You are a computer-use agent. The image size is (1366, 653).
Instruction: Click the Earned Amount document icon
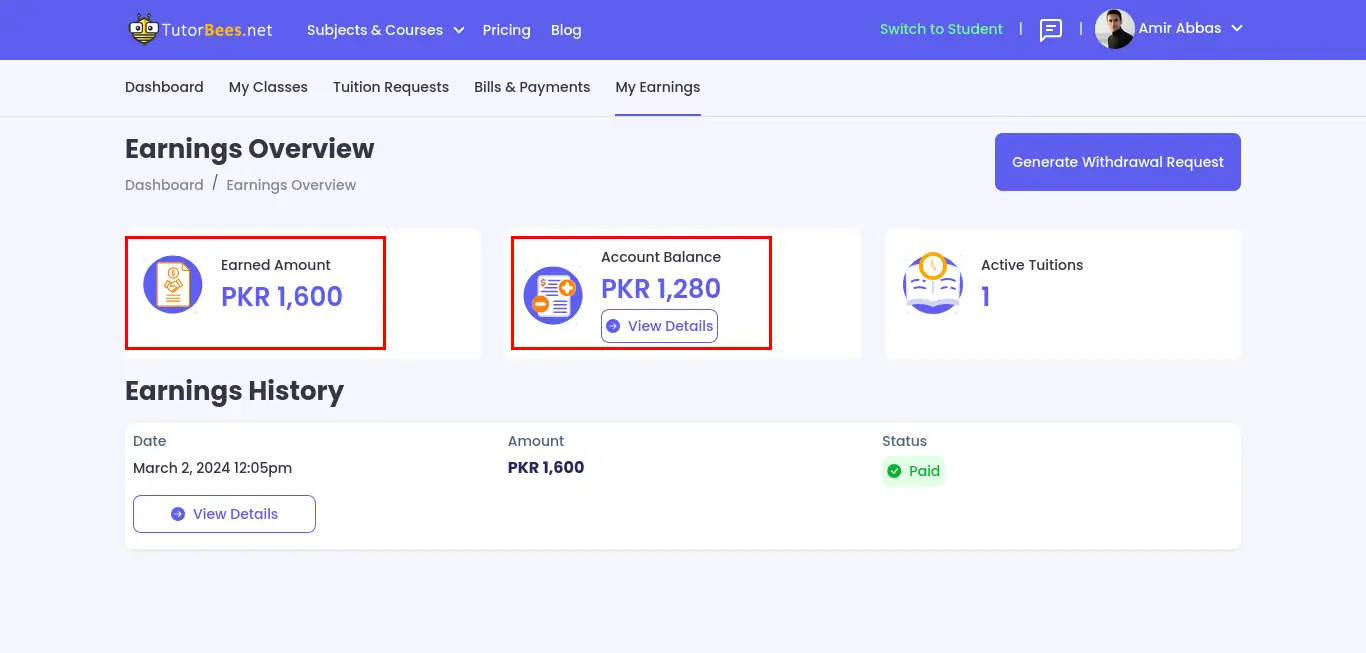pyautogui.click(x=172, y=283)
